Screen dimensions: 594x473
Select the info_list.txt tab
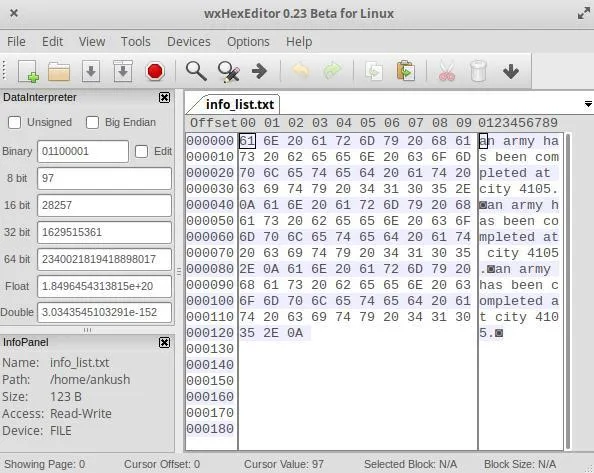pos(239,104)
